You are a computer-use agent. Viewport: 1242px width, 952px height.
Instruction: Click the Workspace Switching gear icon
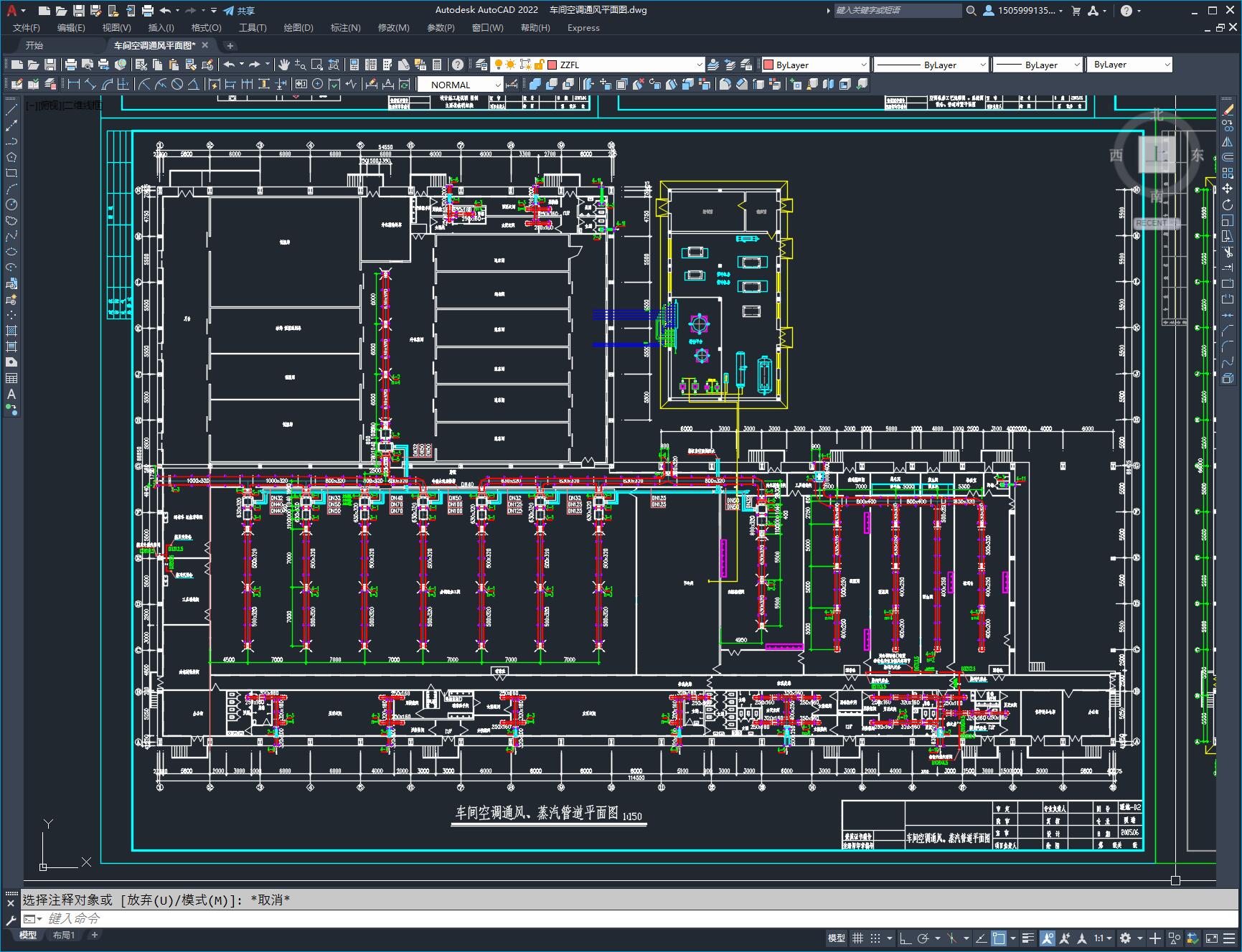[x=1125, y=938]
